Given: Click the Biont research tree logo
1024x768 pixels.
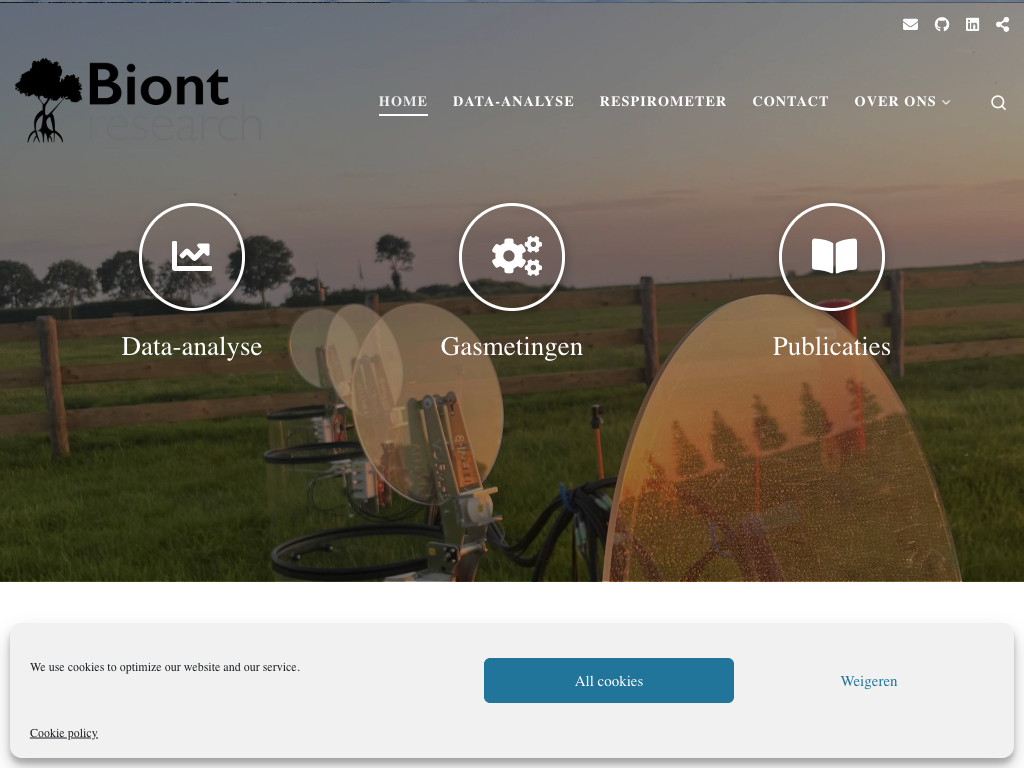Looking at the screenshot, I should [x=138, y=101].
